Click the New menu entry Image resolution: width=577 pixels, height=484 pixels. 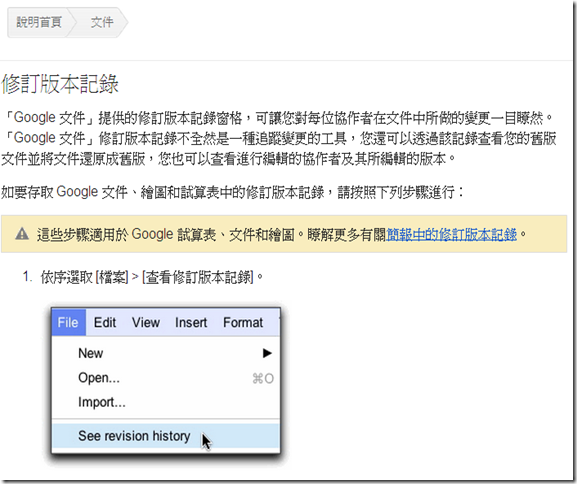pyautogui.click(x=166, y=353)
